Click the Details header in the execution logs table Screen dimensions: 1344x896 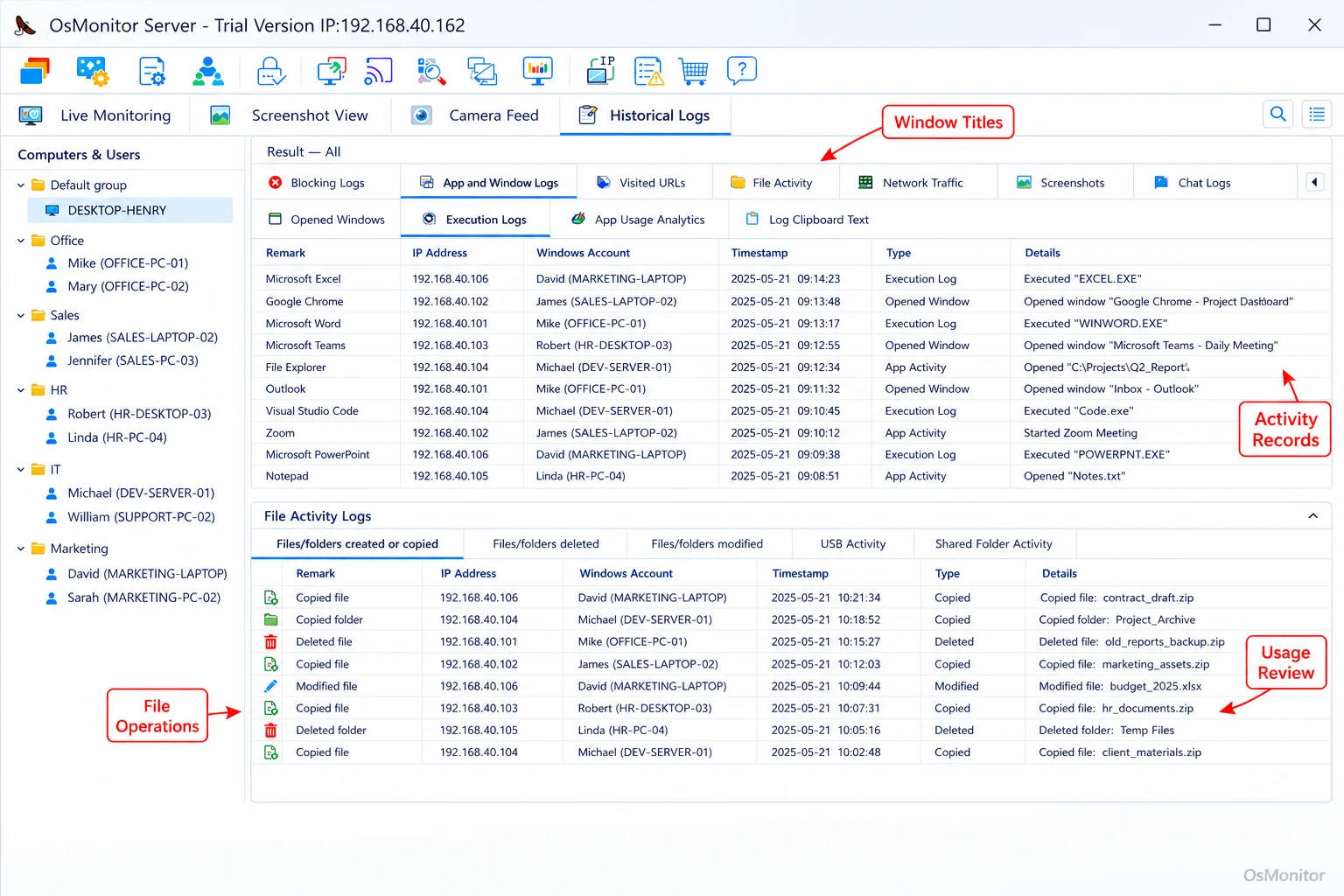coord(1042,253)
